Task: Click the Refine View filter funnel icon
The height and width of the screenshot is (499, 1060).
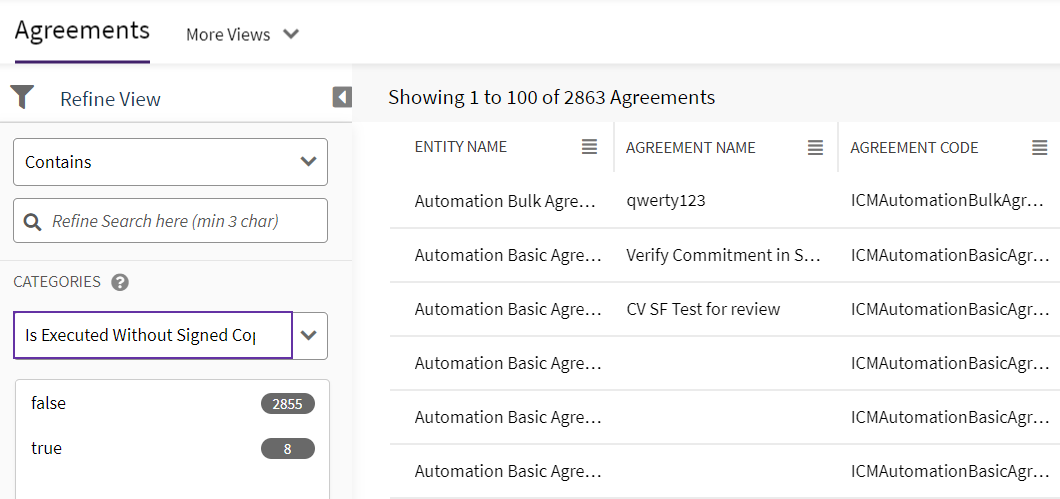Action: pos(22,97)
